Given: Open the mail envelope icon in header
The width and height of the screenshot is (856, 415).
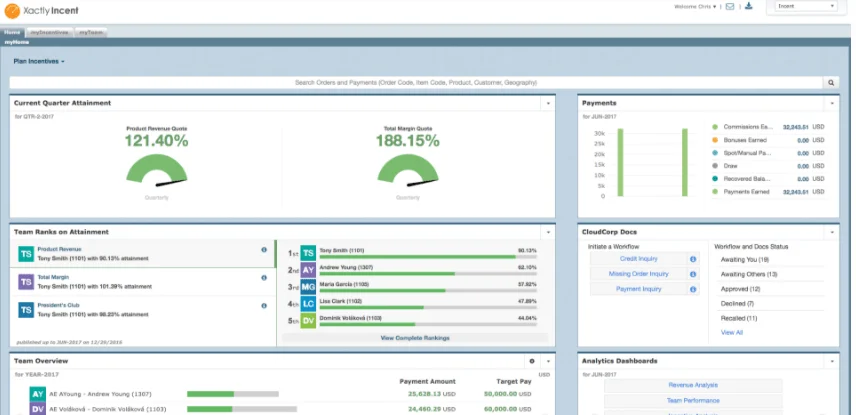Looking at the screenshot, I should tap(730, 7).
